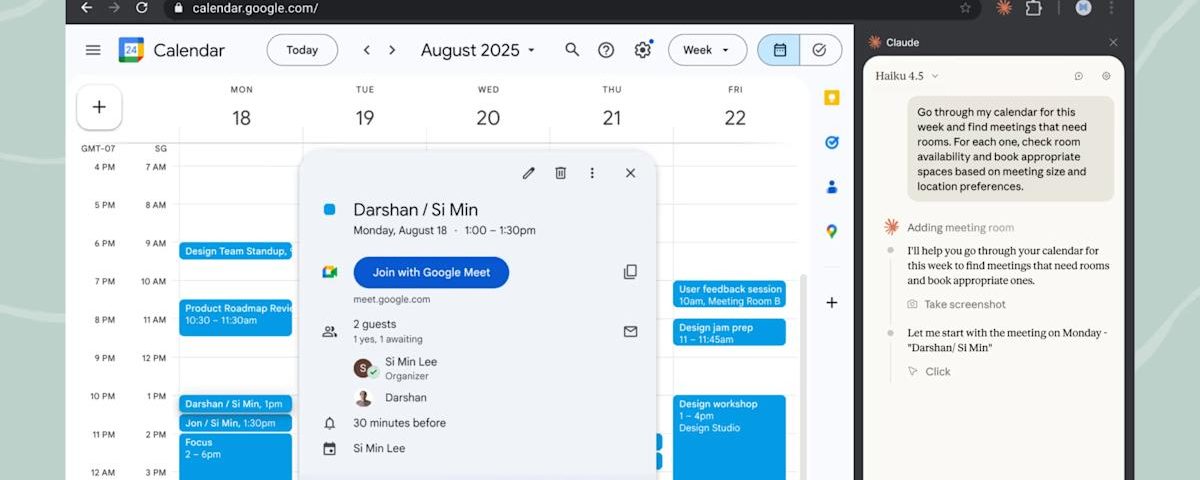The width and height of the screenshot is (1200, 480).
Task: Open Google Maps side panel icon
Action: tap(831, 232)
